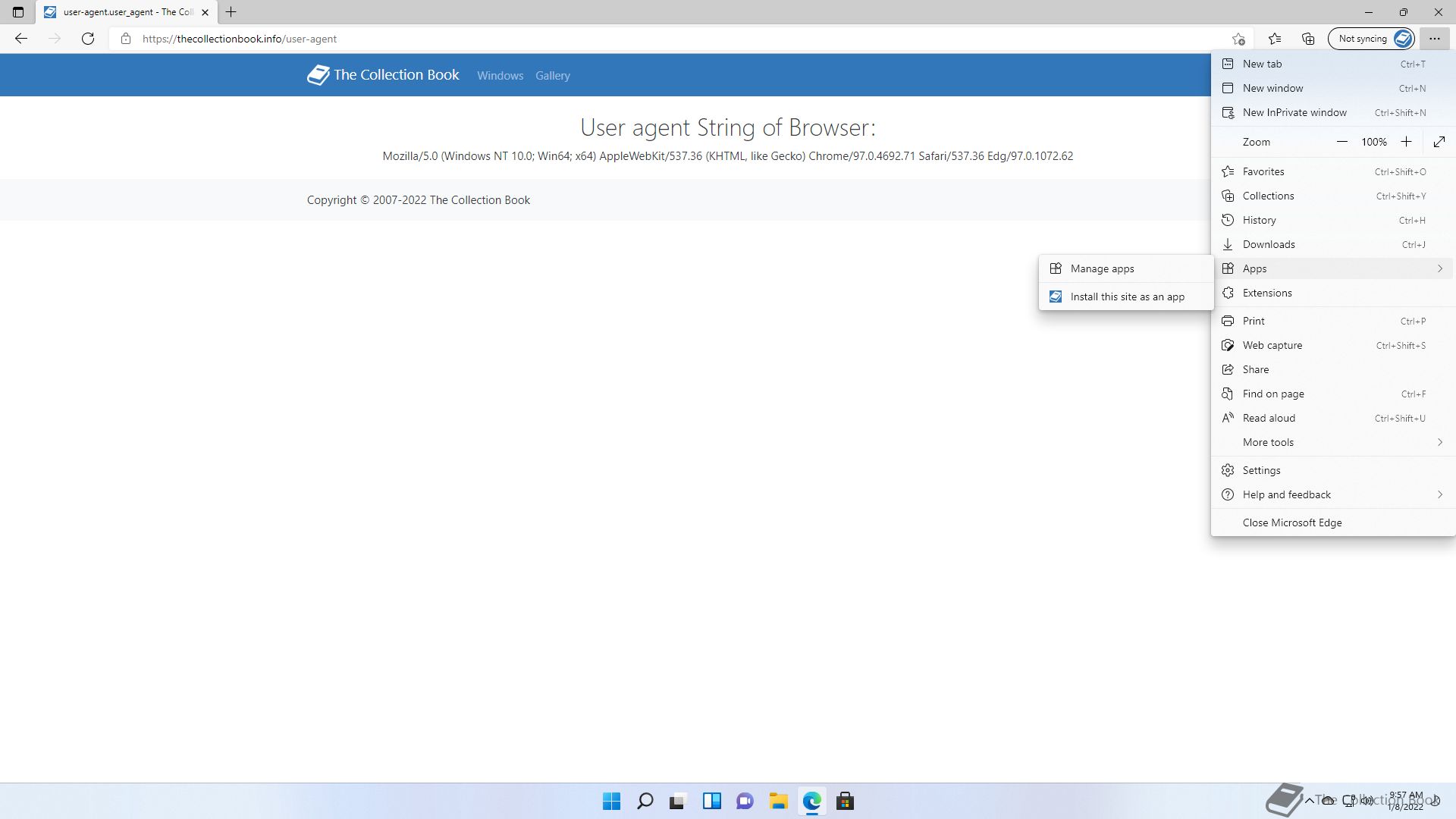Viewport: 1456px width, 819px height.
Task: Choose New window from the menu
Action: (1333, 88)
